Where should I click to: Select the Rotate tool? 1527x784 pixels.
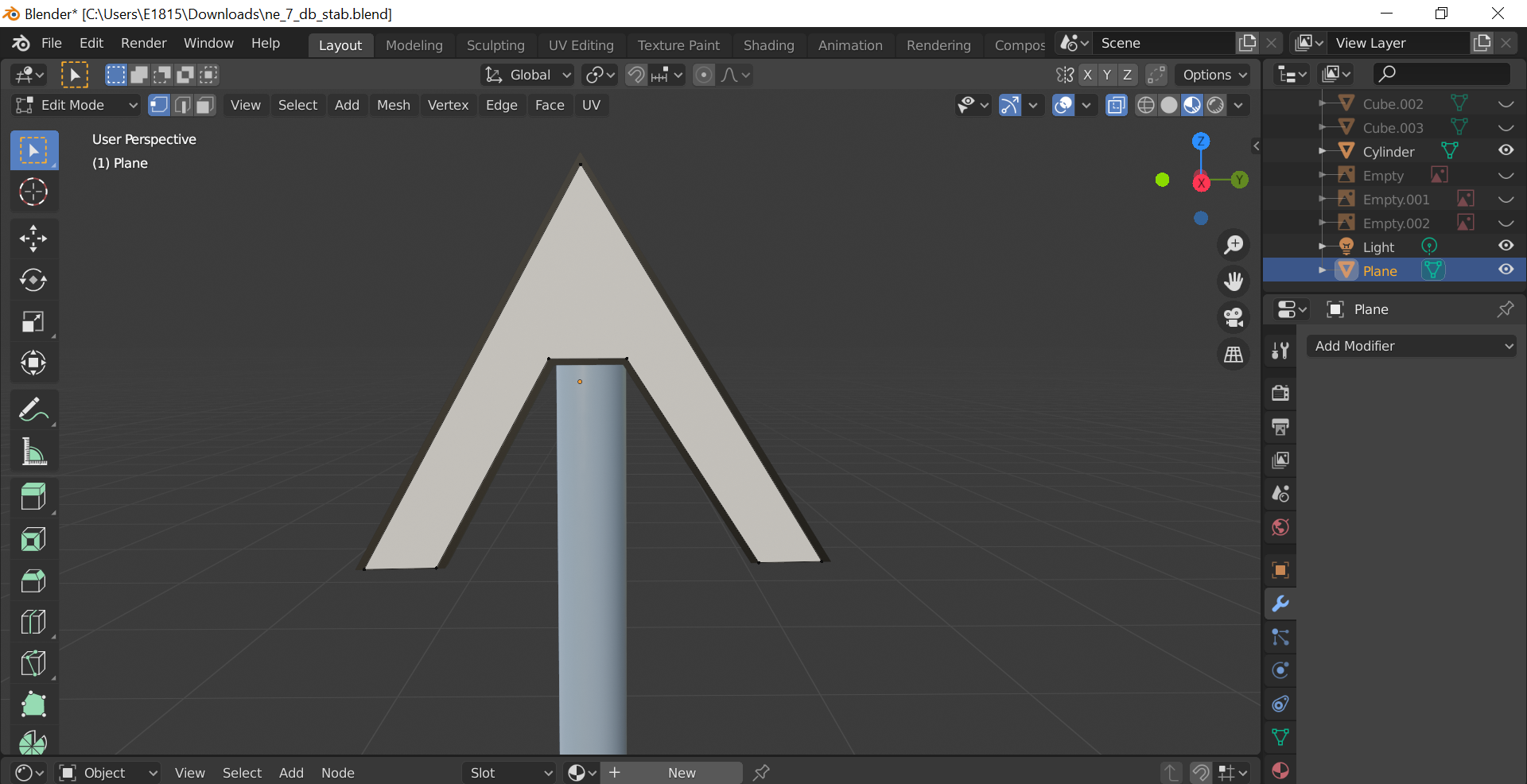point(33,280)
